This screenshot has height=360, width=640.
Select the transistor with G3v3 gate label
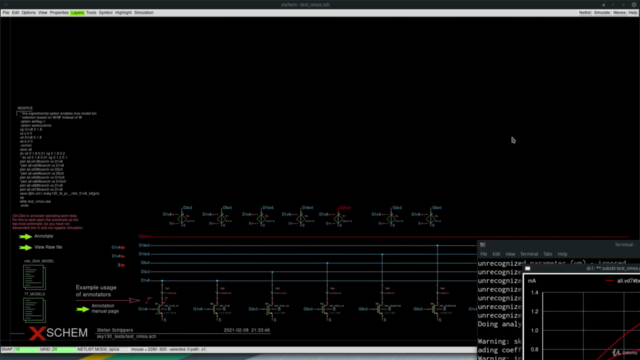269,309
